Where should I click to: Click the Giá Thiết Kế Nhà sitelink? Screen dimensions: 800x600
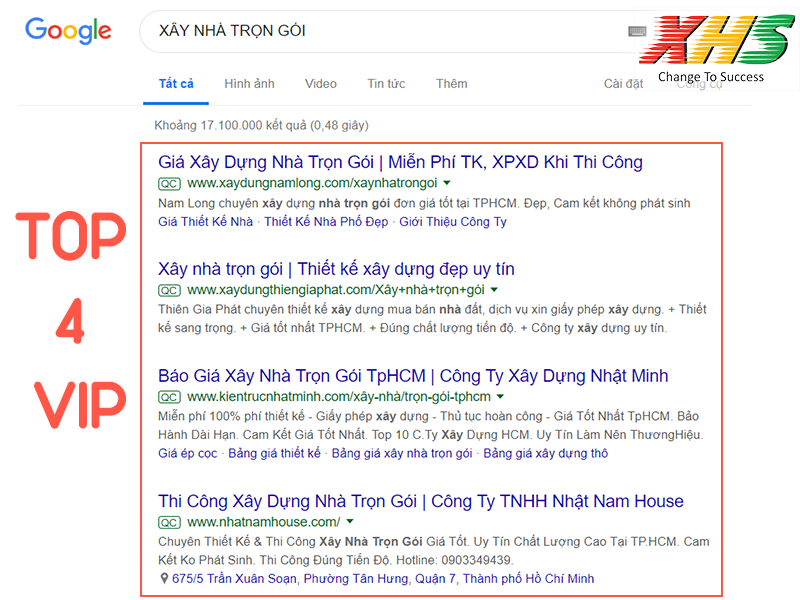point(206,222)
